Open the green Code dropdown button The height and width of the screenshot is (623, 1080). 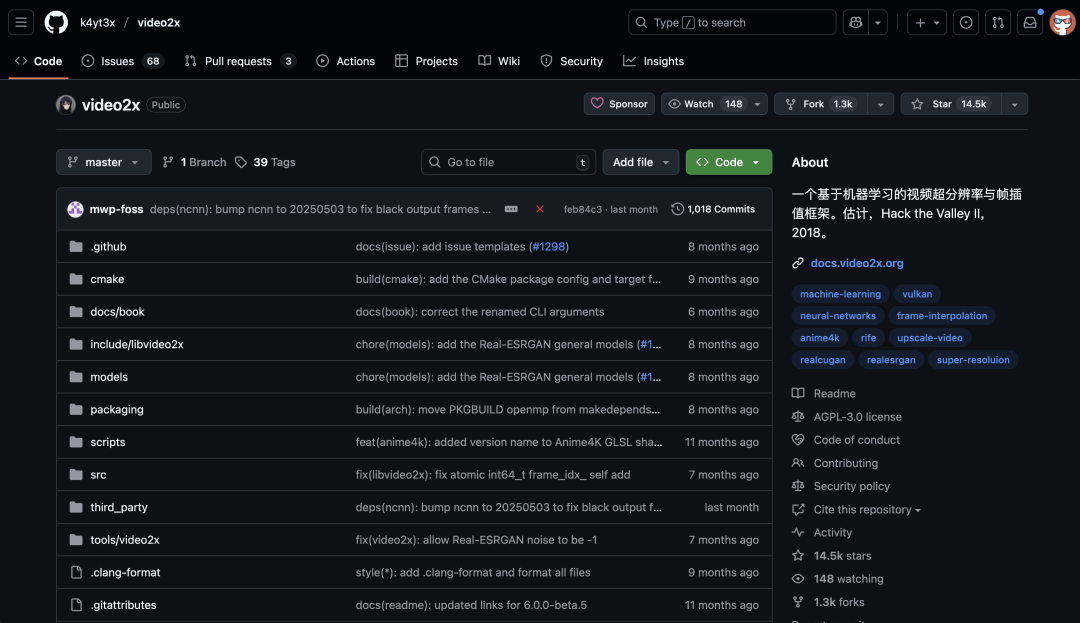coord(729,162)
